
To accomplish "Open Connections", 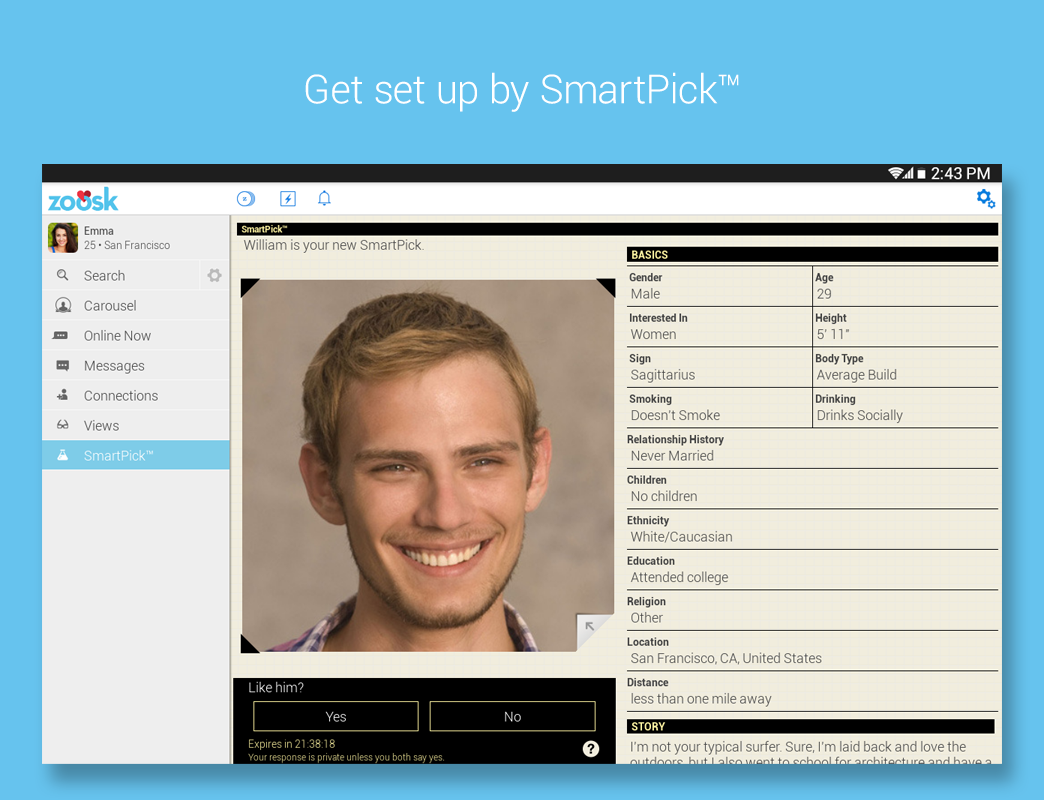I will point(136,395).
